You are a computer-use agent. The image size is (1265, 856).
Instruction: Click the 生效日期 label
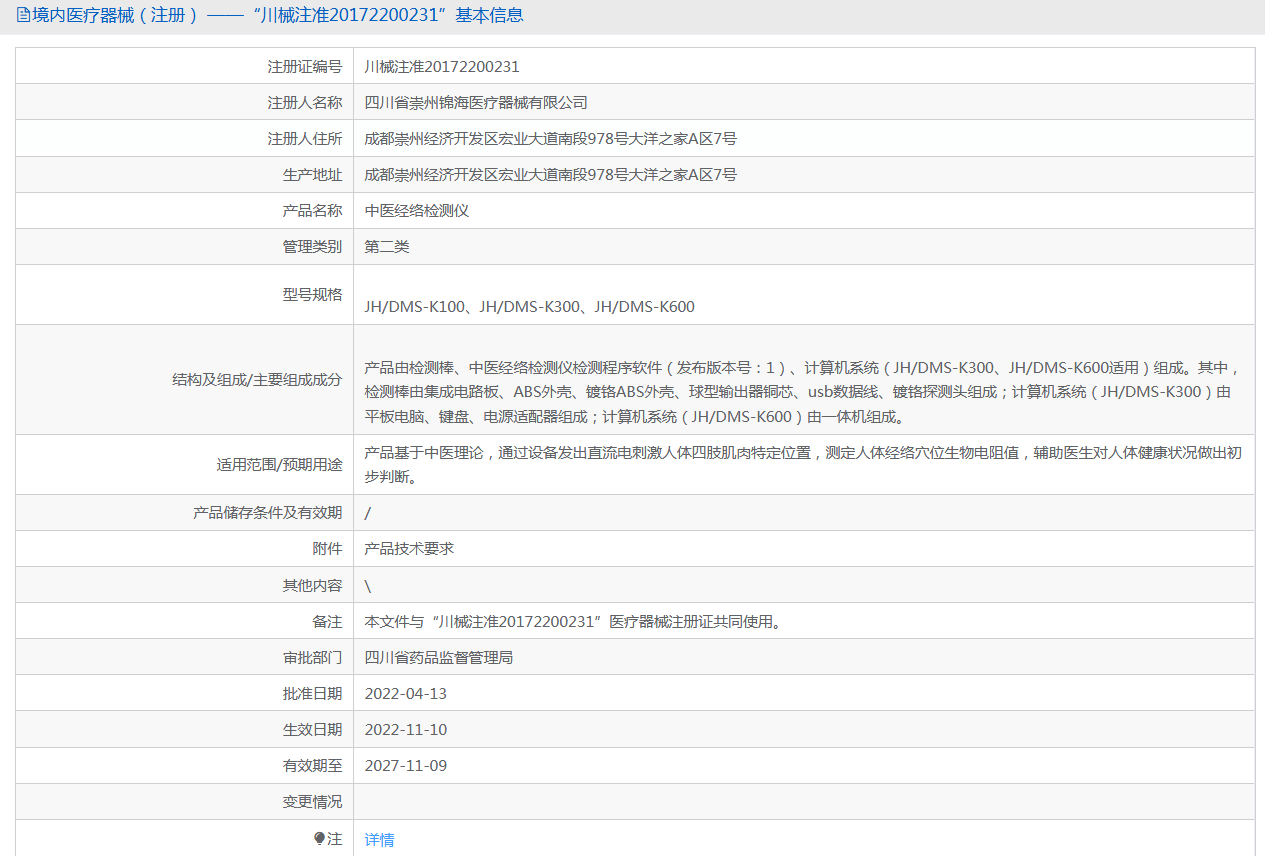tap(312, 729)
